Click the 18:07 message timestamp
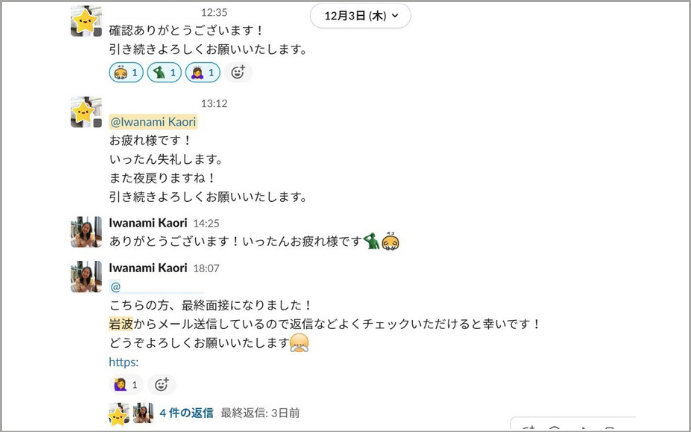This screenshot has height=432, width=691. [x=206, y=268]
